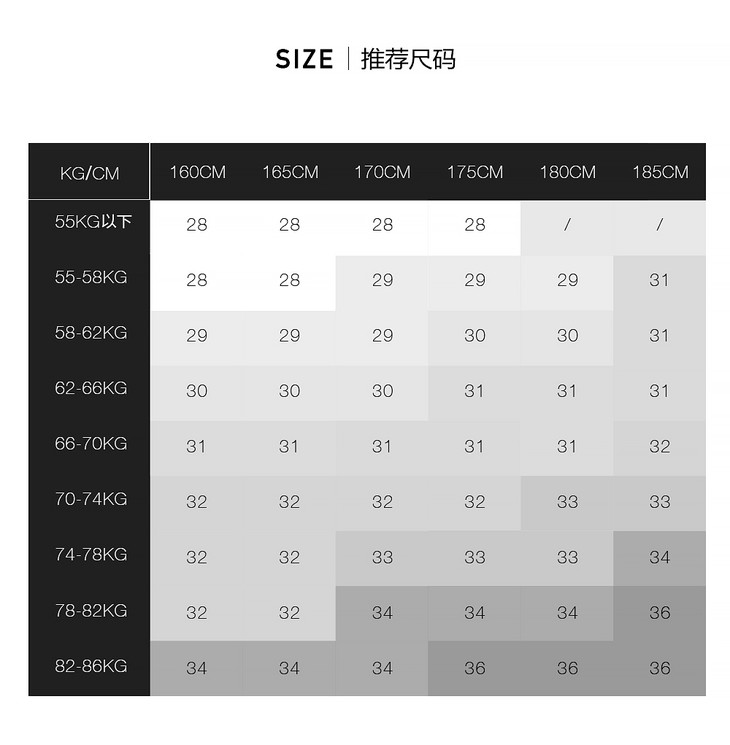
Task: Click the KG/CM corner header cell
Action: (x=89, y=173)
